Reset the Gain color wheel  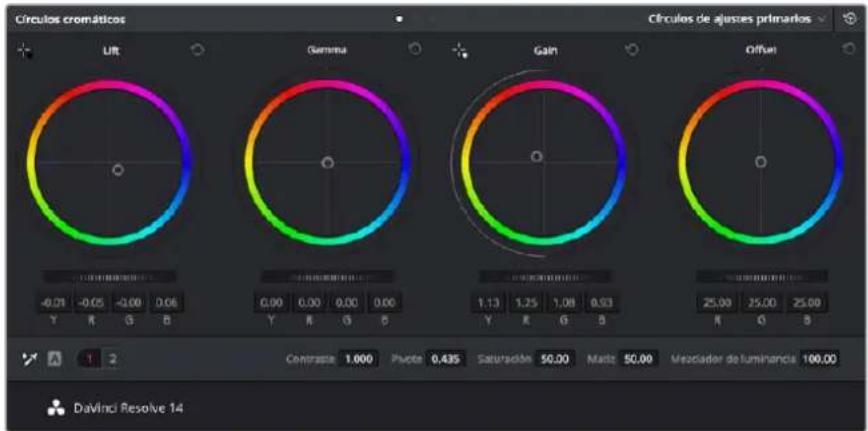click(632, 50)
